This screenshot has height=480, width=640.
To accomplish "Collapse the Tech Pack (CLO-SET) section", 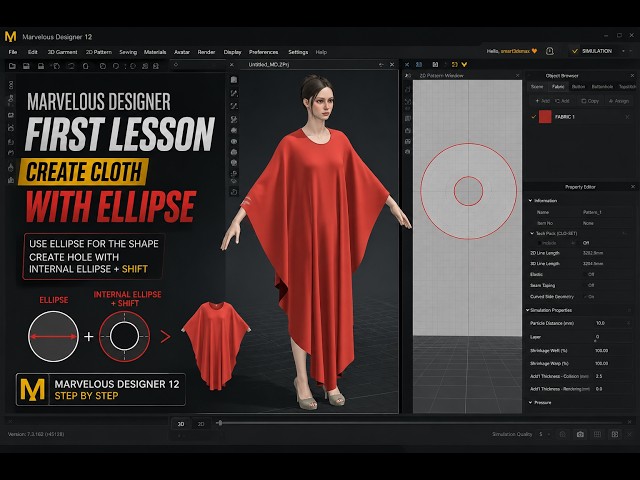I will pos(532,233).
